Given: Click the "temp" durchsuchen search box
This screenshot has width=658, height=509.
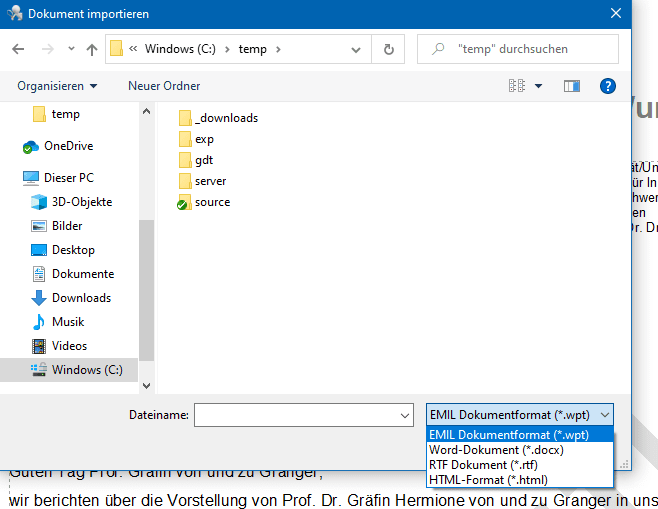Looking at the screenshot, I should pos(525,49).
